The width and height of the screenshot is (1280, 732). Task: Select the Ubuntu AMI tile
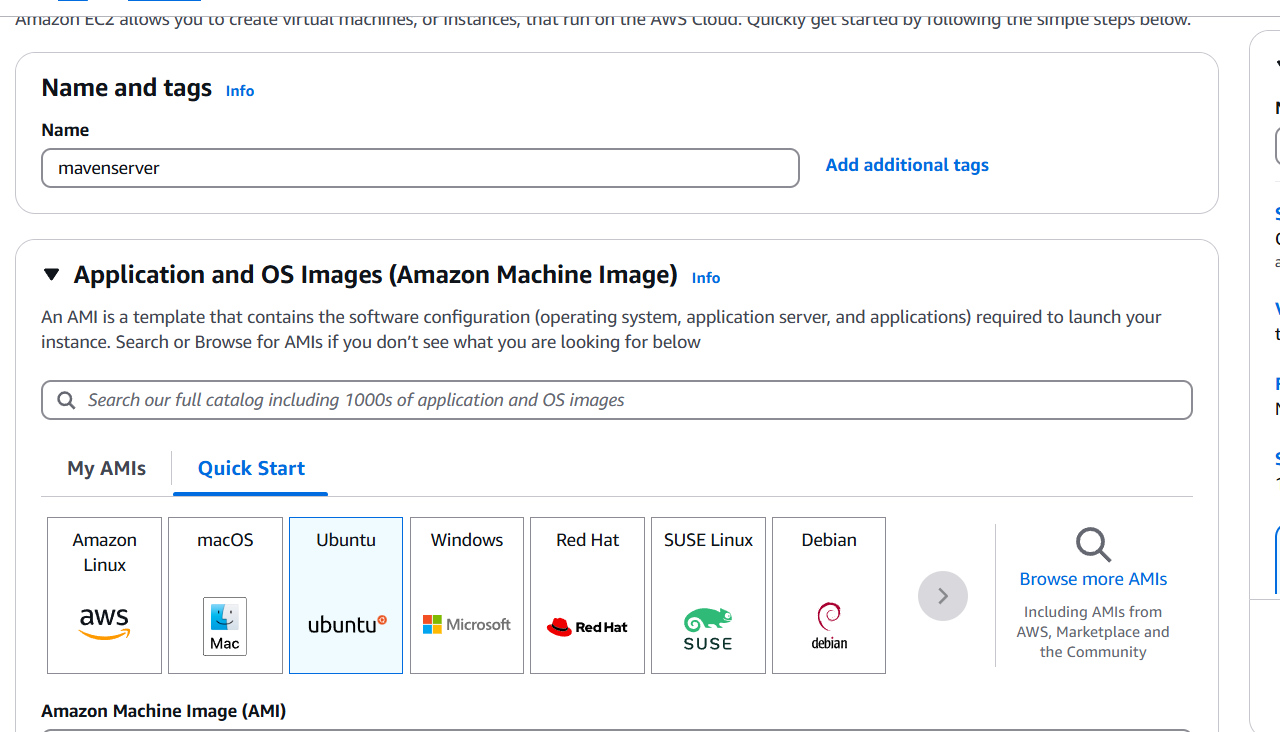pyautogui.click(x=346, y=595)
